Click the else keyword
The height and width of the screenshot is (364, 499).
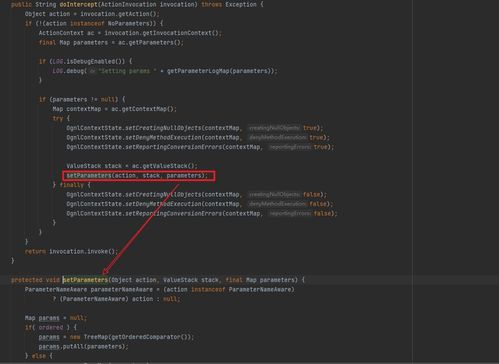pyautogui.click(x=39, y=356)
